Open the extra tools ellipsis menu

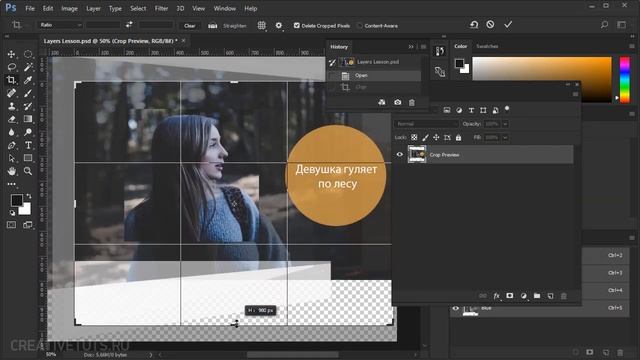point(11,184)
